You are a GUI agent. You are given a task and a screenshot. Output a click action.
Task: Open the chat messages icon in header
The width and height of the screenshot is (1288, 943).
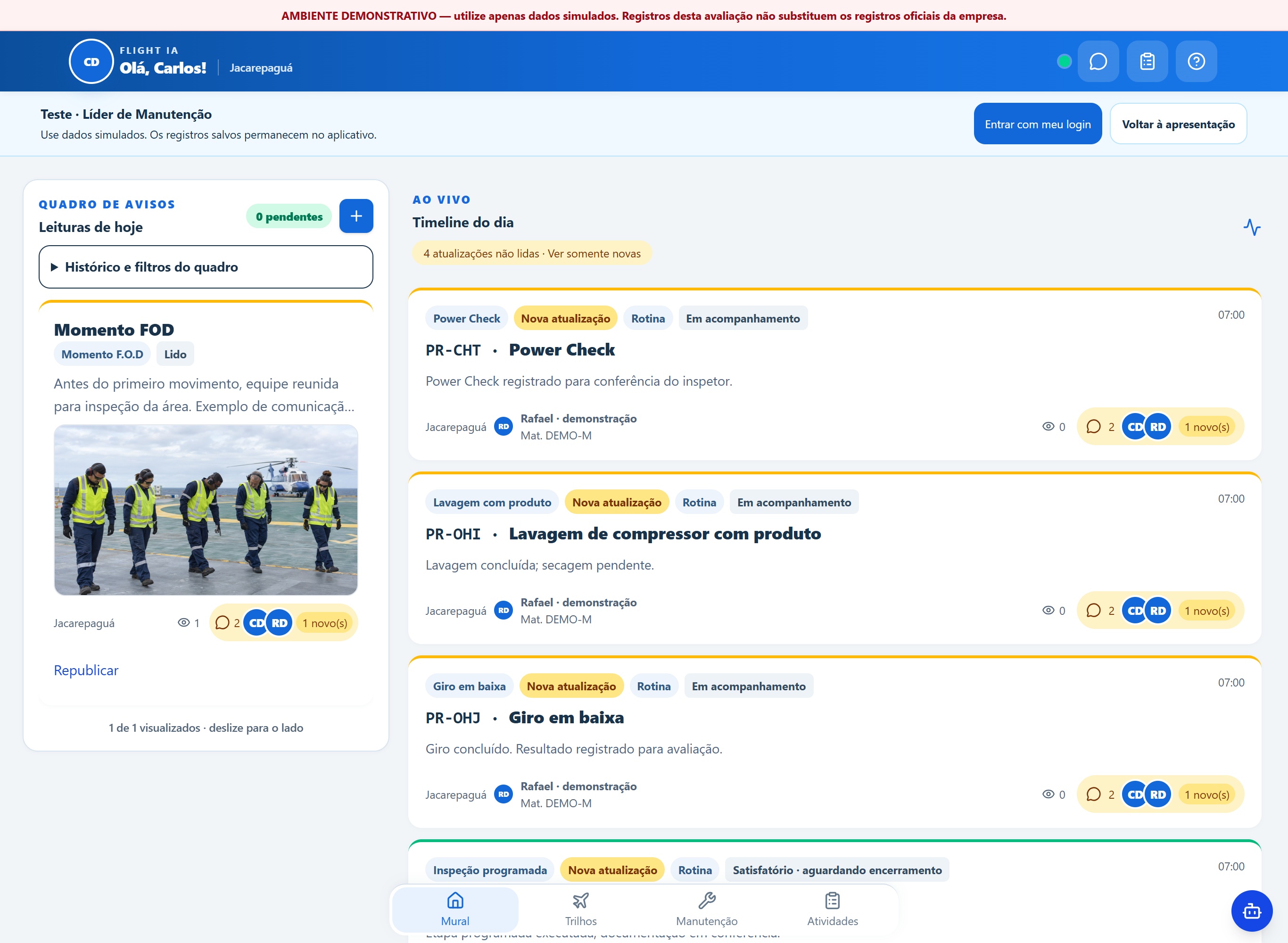pos(1098,62)
